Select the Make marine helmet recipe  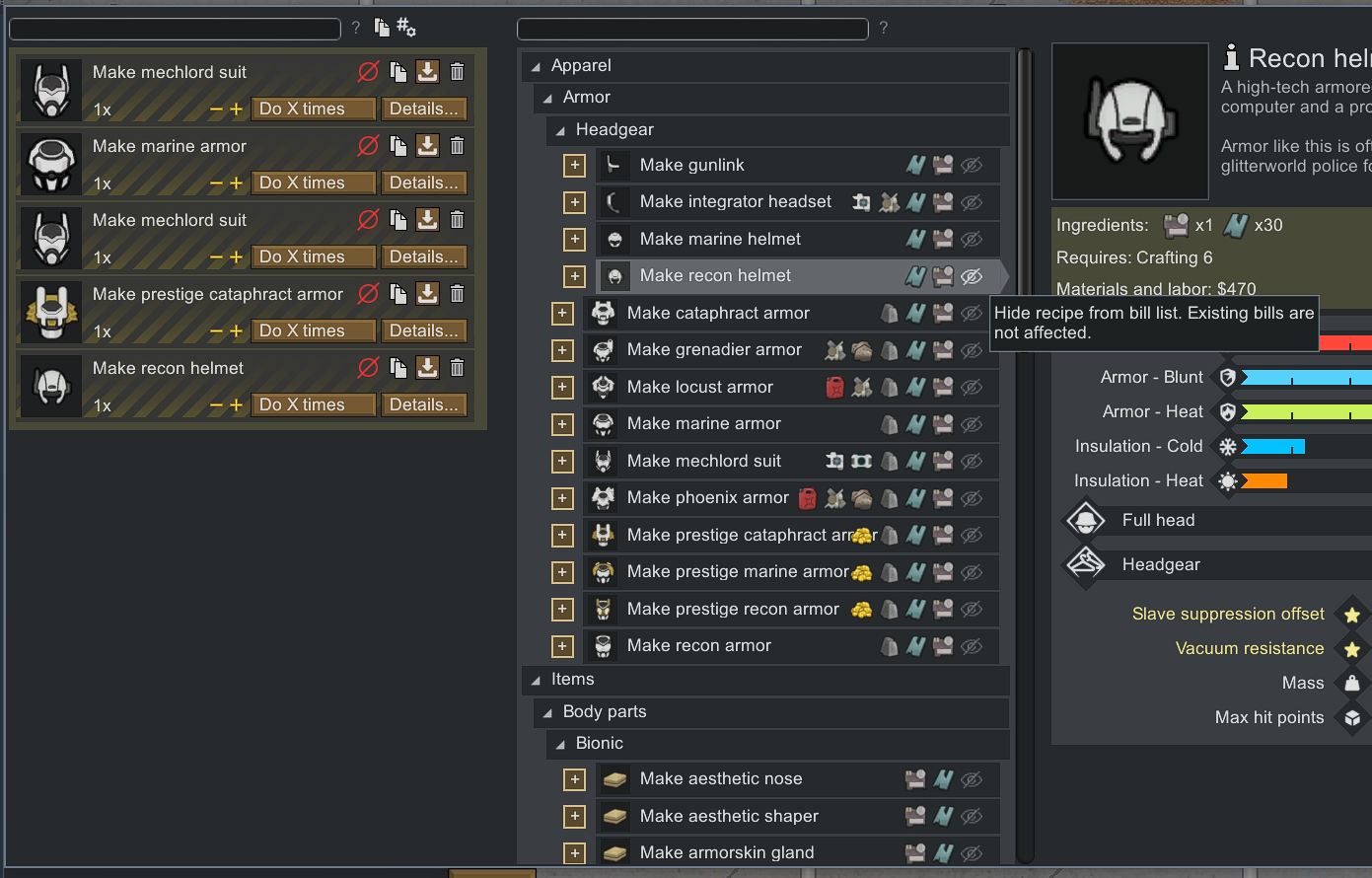798,239
